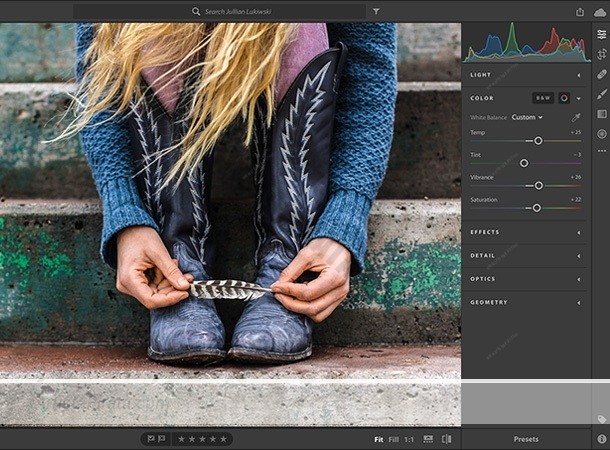Image resolution: width=610 pixels, height=450 pixels.
Task: Toggle the show original compare view
Action: [446, 439]
